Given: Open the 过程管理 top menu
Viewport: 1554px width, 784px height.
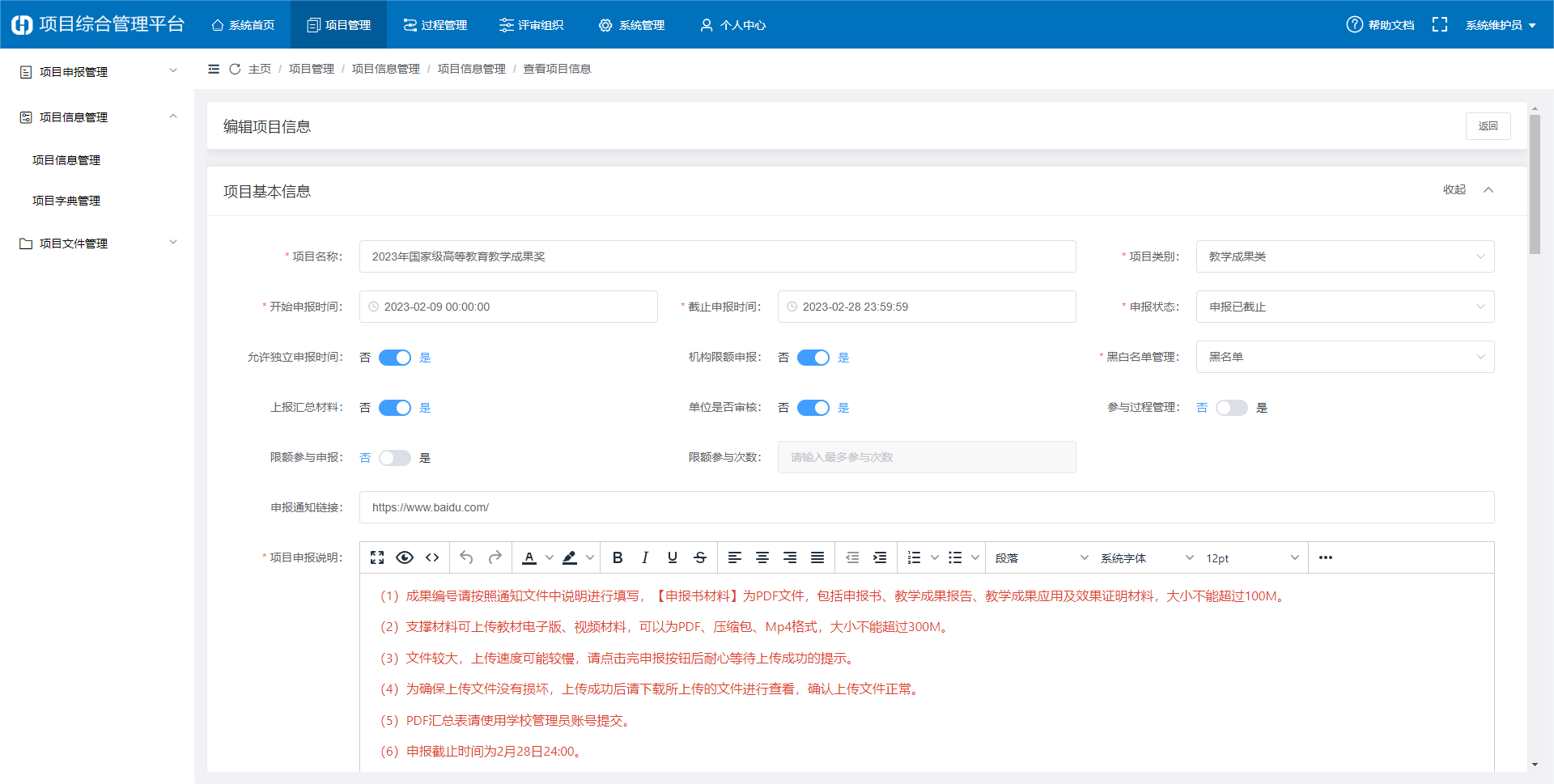Looking at the screenshot, I should click(x=435, y=25).
